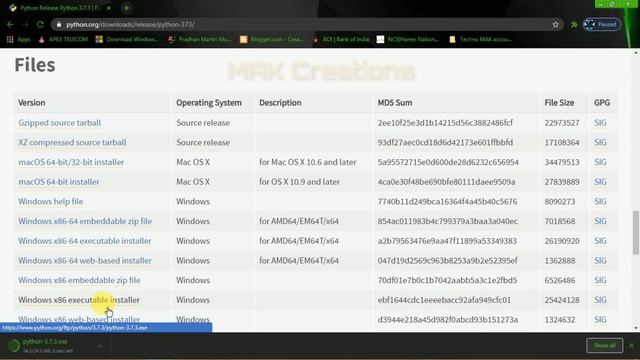Click the address bar URL
Viewport: 640px width, 360px height.
point(130,24)
